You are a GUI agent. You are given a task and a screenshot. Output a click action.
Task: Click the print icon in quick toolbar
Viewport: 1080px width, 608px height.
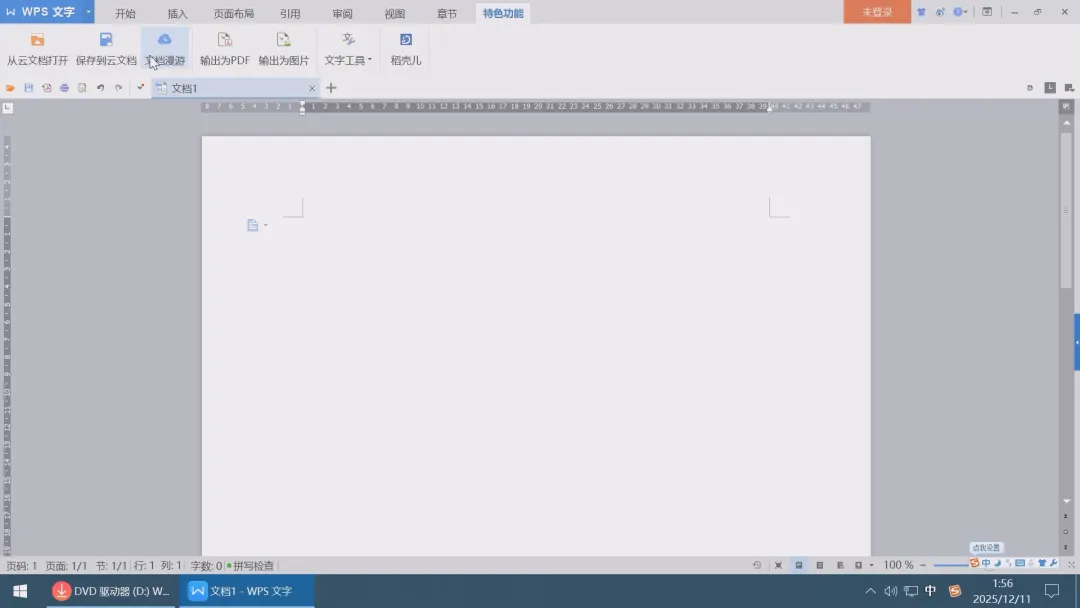(64, 88)
